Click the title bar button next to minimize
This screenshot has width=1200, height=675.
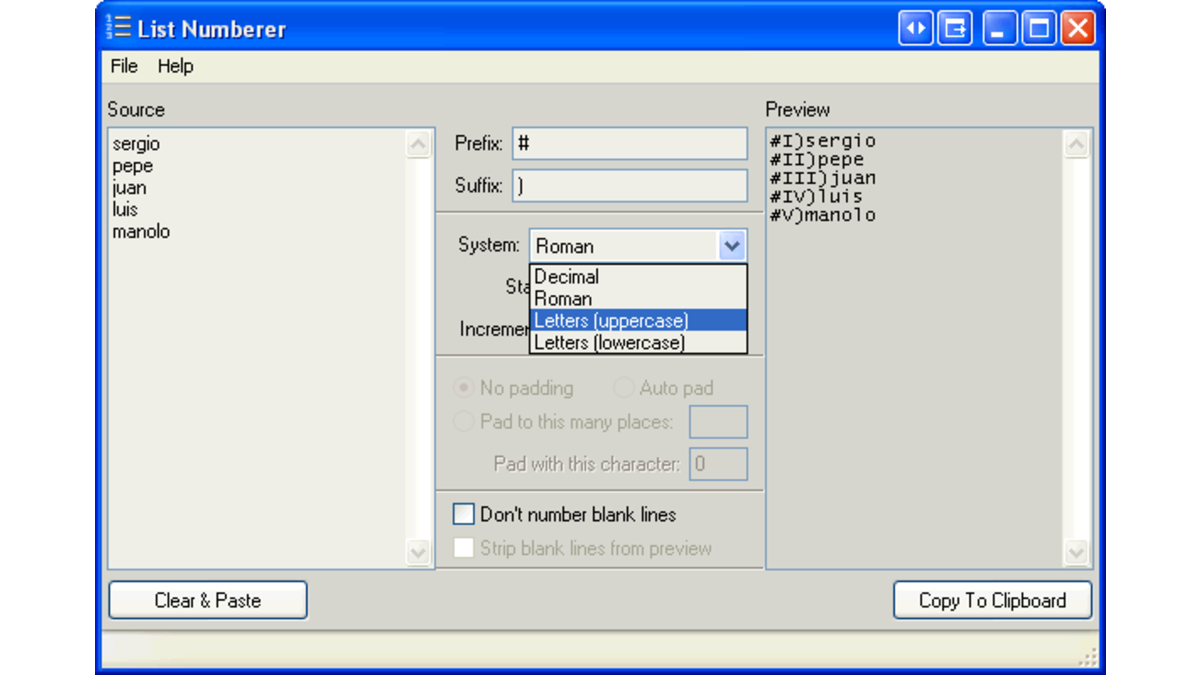pyautogui.click(x=956, y=28)
